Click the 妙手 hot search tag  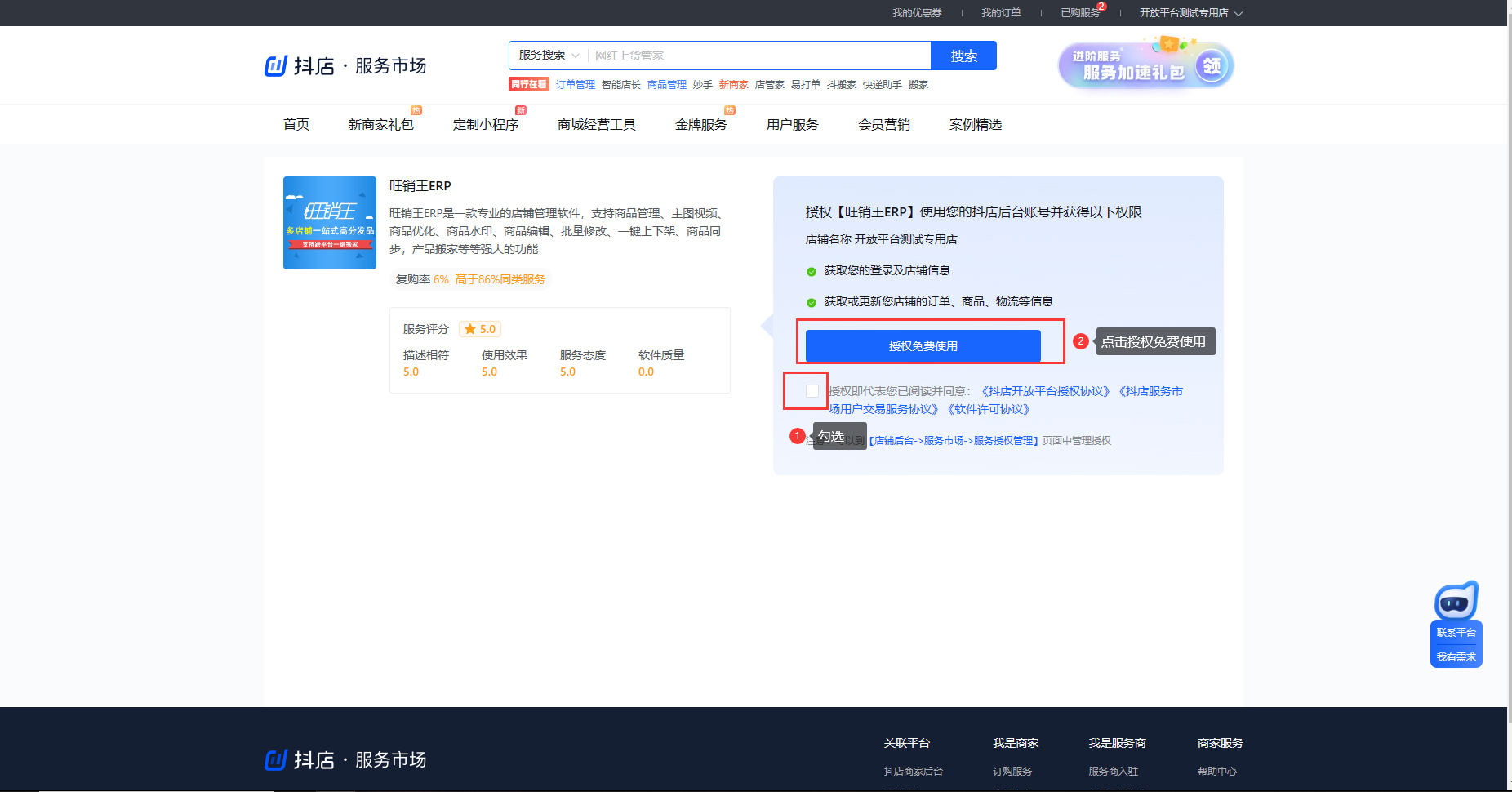coord(703,85)
